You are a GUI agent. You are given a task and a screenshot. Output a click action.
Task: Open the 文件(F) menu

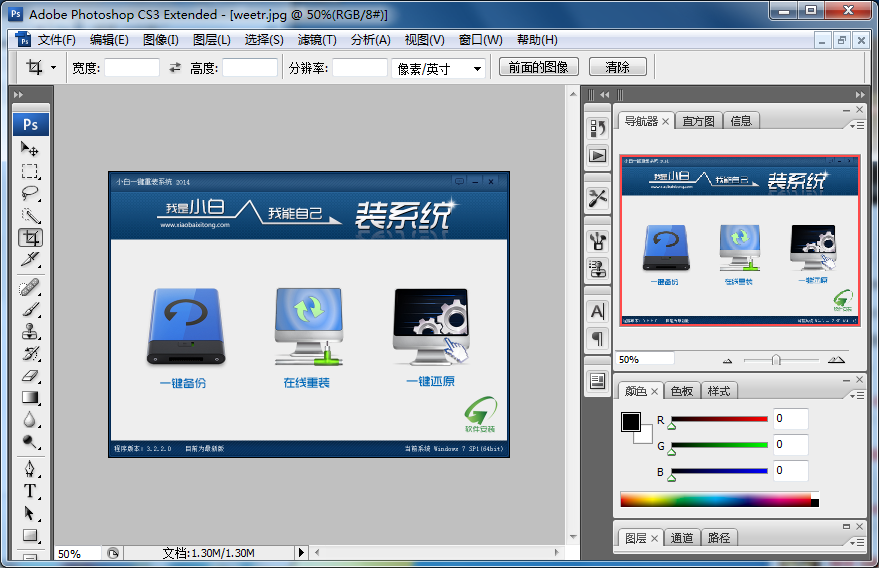pyautogui.click(x=57, y=40)
